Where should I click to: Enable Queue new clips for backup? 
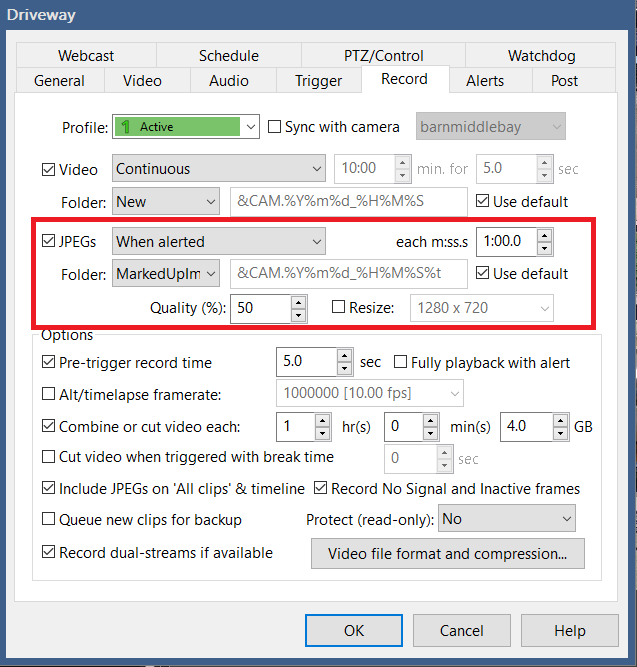[x=50, y=520]
